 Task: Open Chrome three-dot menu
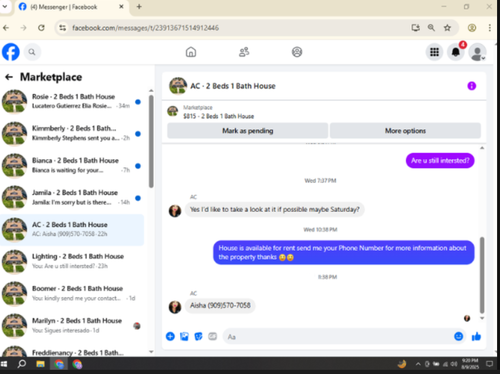(x=490, y=28)
